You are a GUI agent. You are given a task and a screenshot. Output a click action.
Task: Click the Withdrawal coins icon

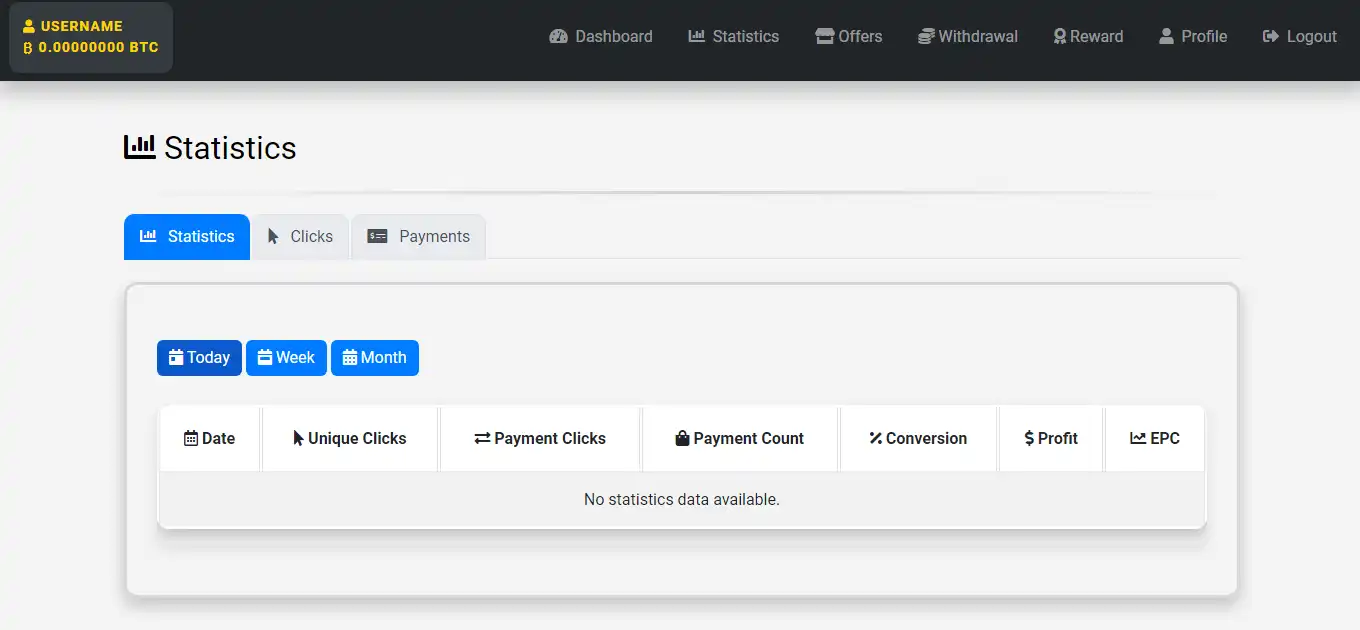(x=926, y=37)
